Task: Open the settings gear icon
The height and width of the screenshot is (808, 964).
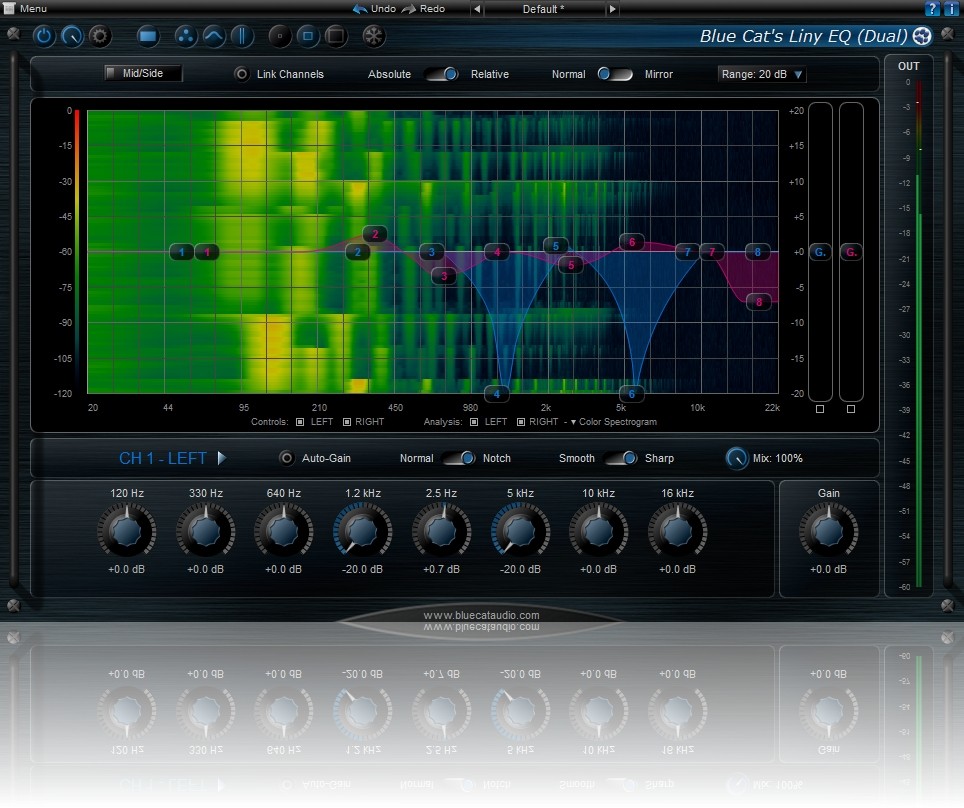Action: pyautogui.click(x=100, y=36)
